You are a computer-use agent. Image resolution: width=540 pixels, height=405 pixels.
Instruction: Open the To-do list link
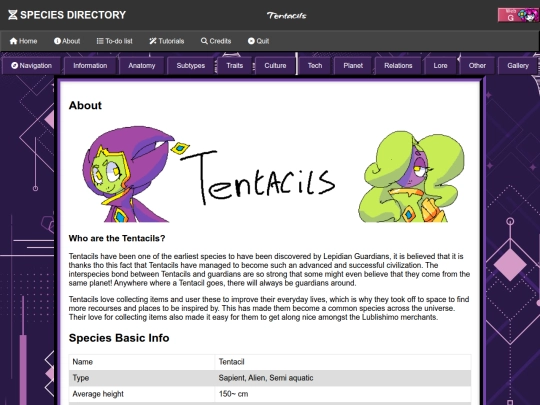pyautogui.click(x=114, y=41)
